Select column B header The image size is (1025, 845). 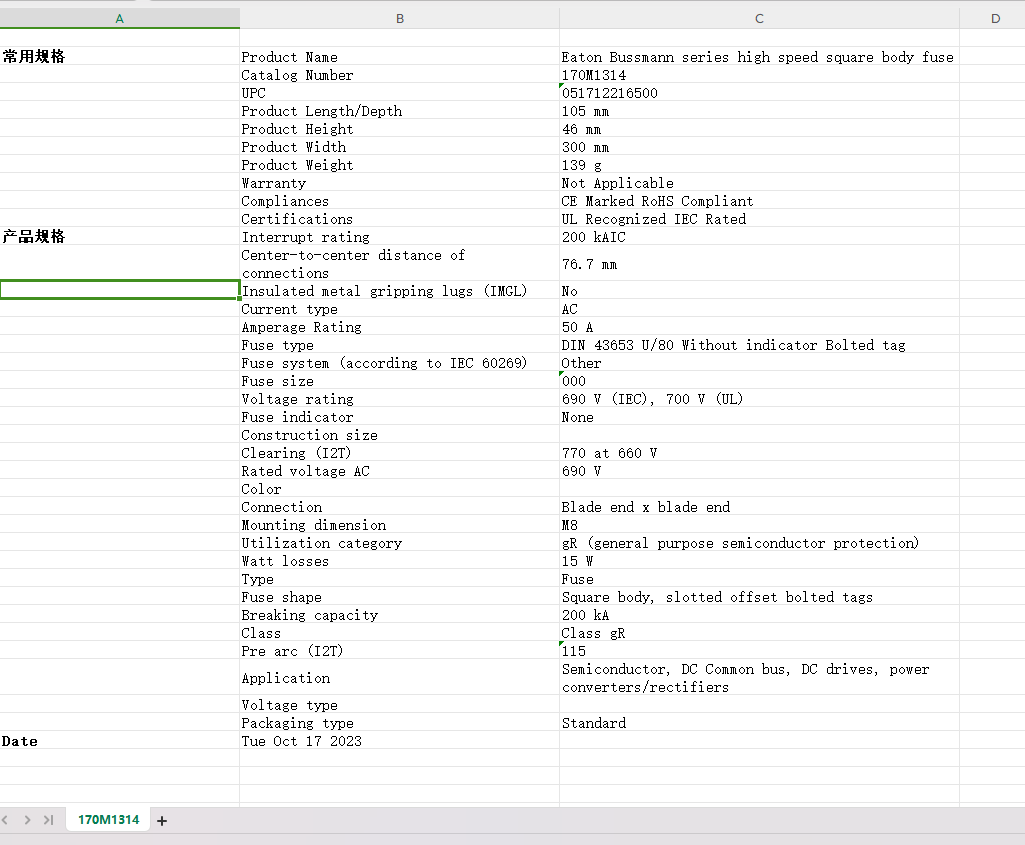click(x=399, y=18)
